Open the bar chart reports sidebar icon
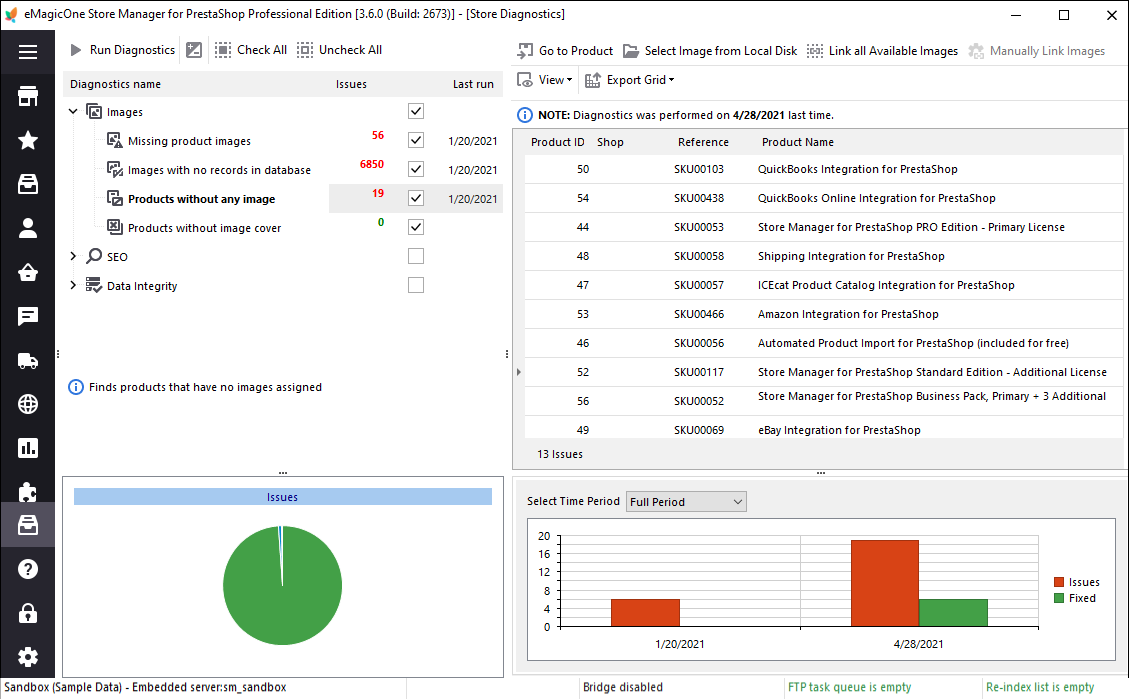Image resolution: width=1129 pixels, height=699 pixels. 27,448
